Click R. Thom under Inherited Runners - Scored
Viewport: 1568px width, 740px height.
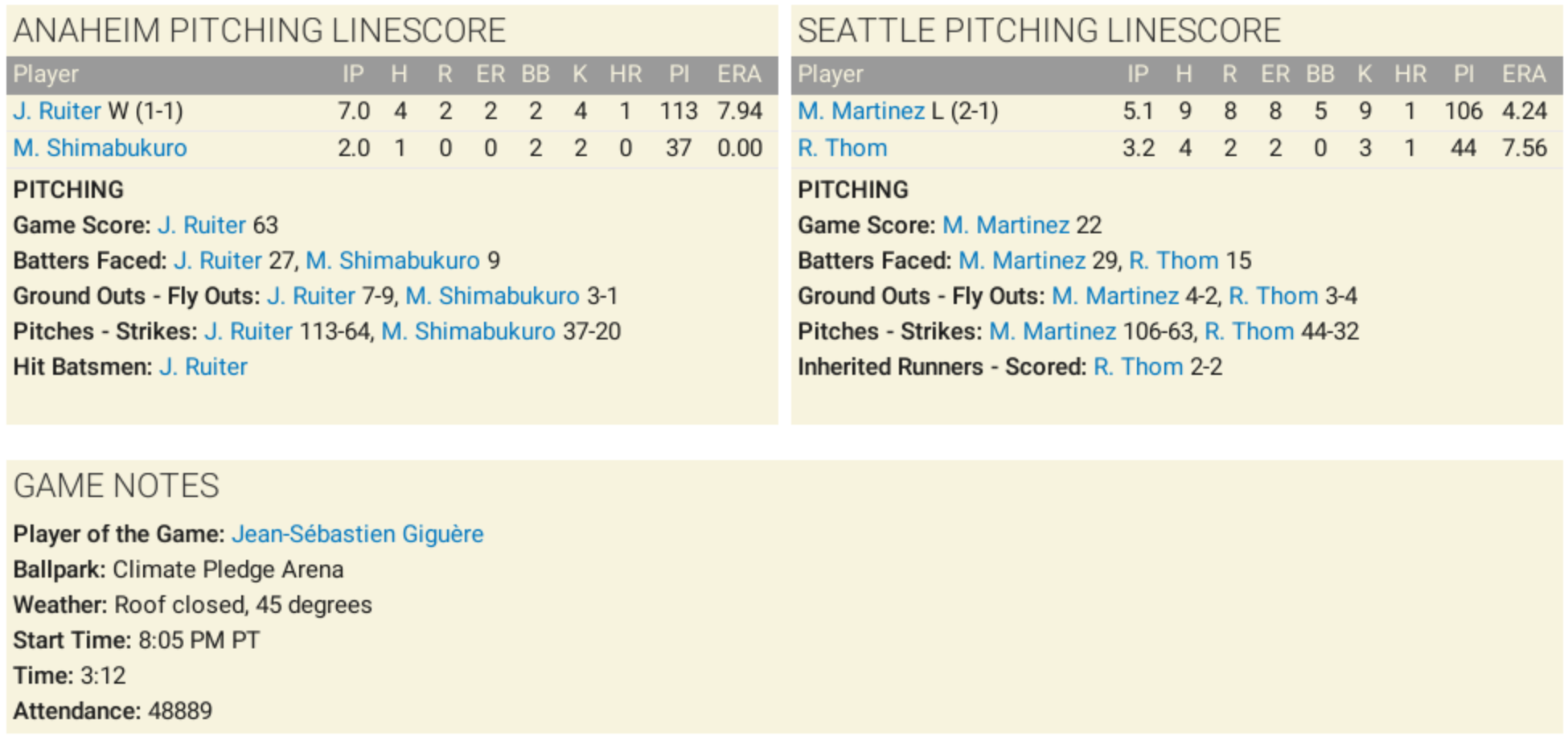(x=1138, y=367)
